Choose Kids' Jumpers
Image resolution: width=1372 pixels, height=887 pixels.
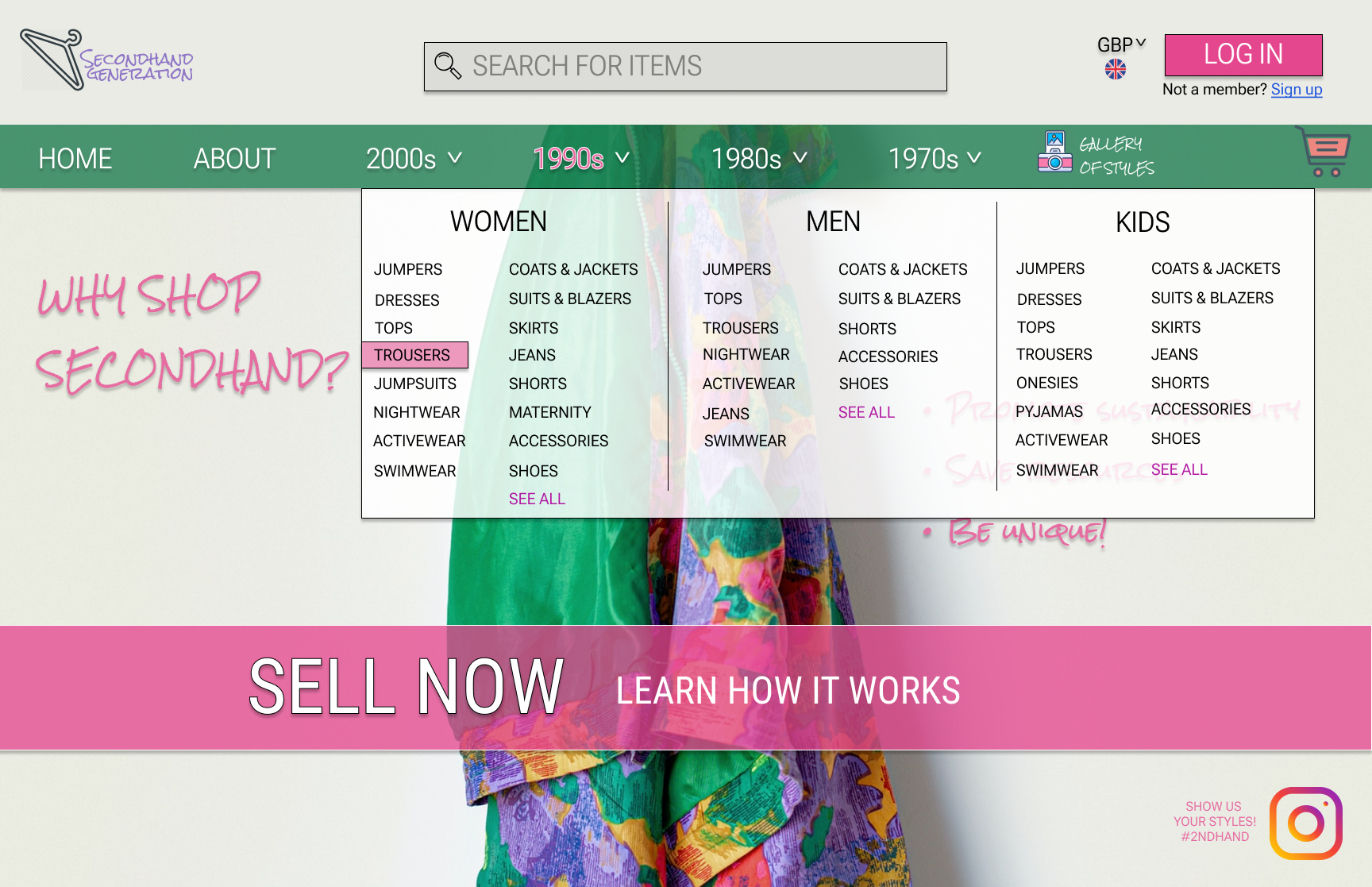click(1050, 269)
